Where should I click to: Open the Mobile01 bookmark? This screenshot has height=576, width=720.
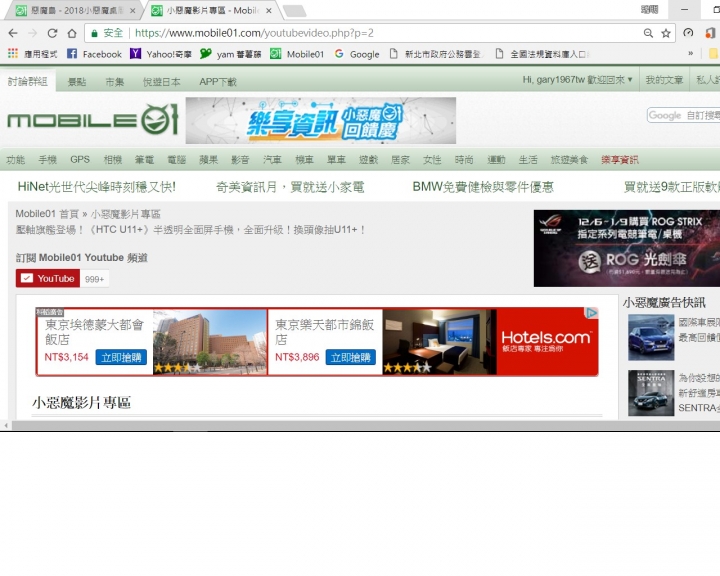(297, 54)
